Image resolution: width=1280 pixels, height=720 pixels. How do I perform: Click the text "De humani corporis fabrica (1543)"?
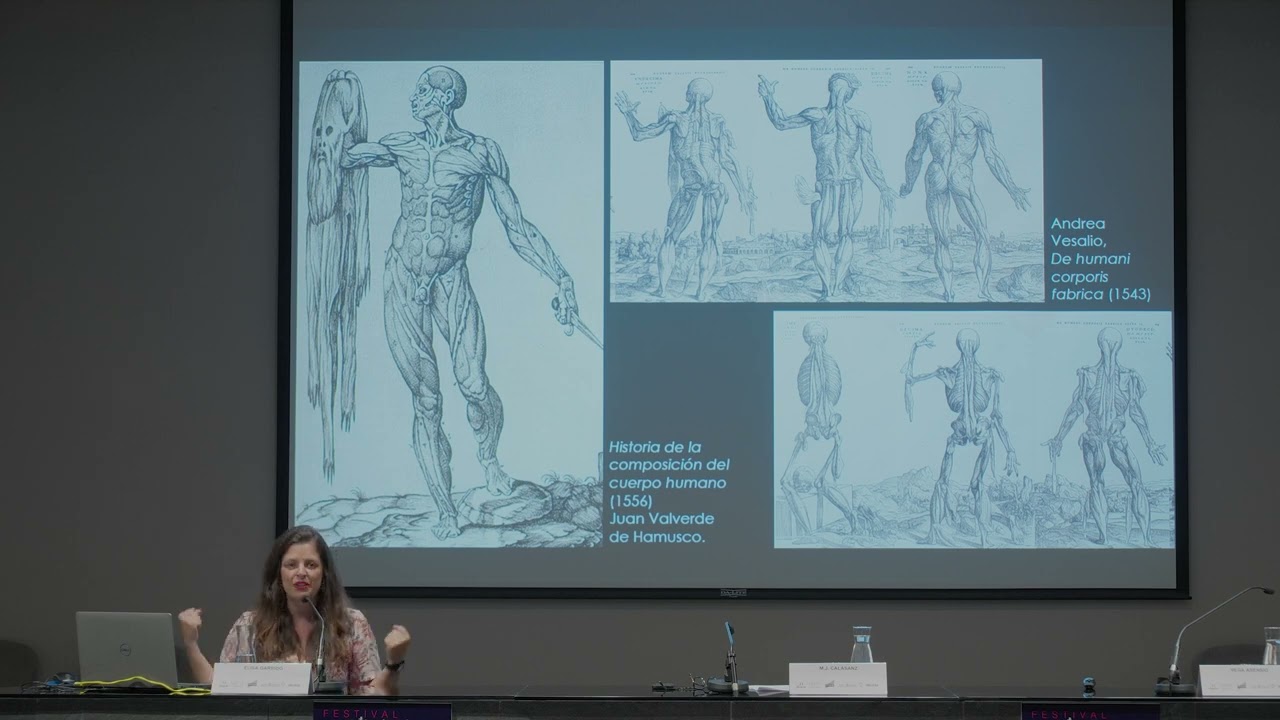1100,277
